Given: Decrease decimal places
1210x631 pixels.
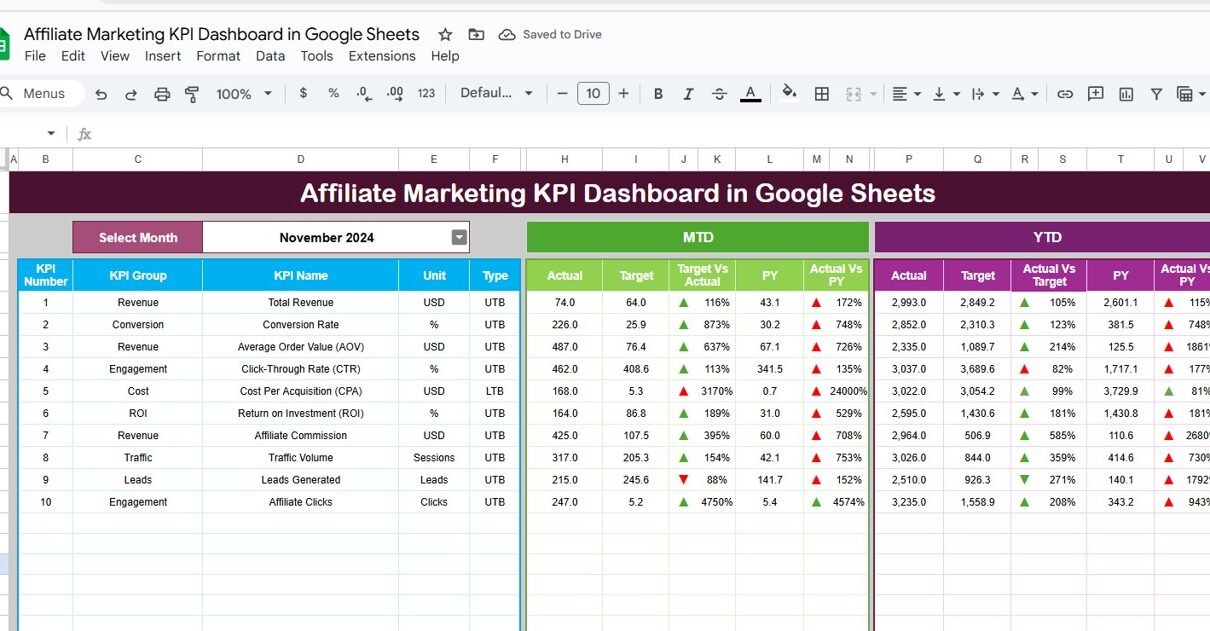Looking at the screenshot, I should tap(364, 93).
